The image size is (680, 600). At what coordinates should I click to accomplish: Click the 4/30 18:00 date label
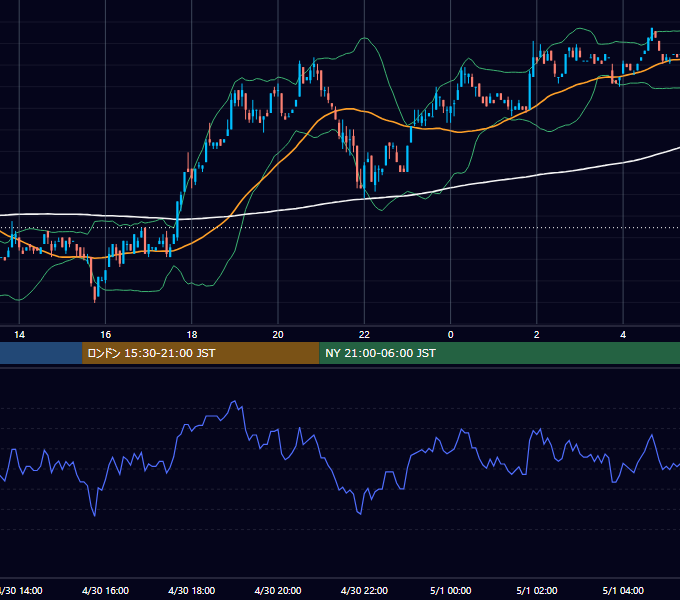[192, 590]
